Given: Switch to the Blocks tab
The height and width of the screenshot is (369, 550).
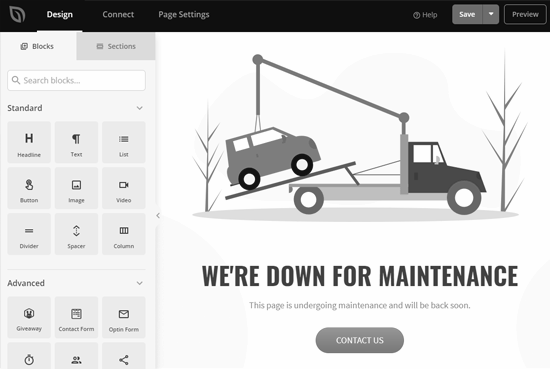Looking at the screenshot, I should click(38, 46).
